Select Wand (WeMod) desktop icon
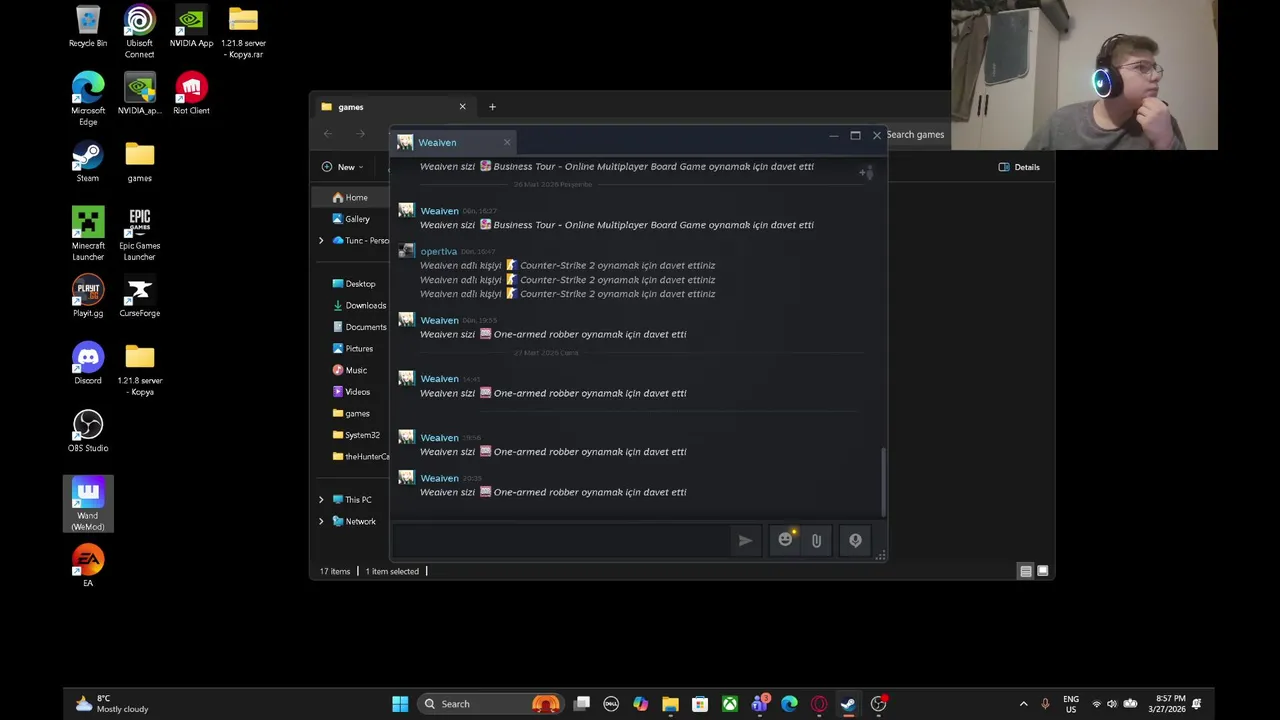1280x720 pixels. pyautogui.click(x=88, y=504)
